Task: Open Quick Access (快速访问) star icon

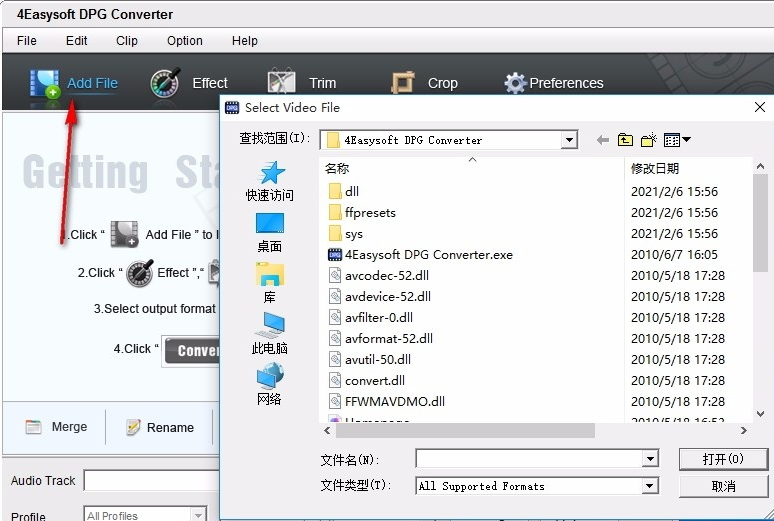Action: (271, 173)
